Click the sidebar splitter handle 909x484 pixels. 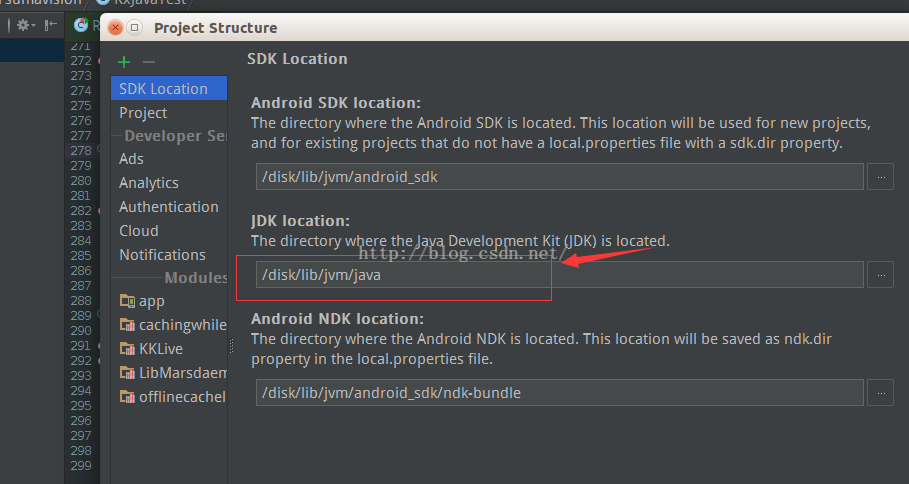pyautogui.click(x=231, y=346)
